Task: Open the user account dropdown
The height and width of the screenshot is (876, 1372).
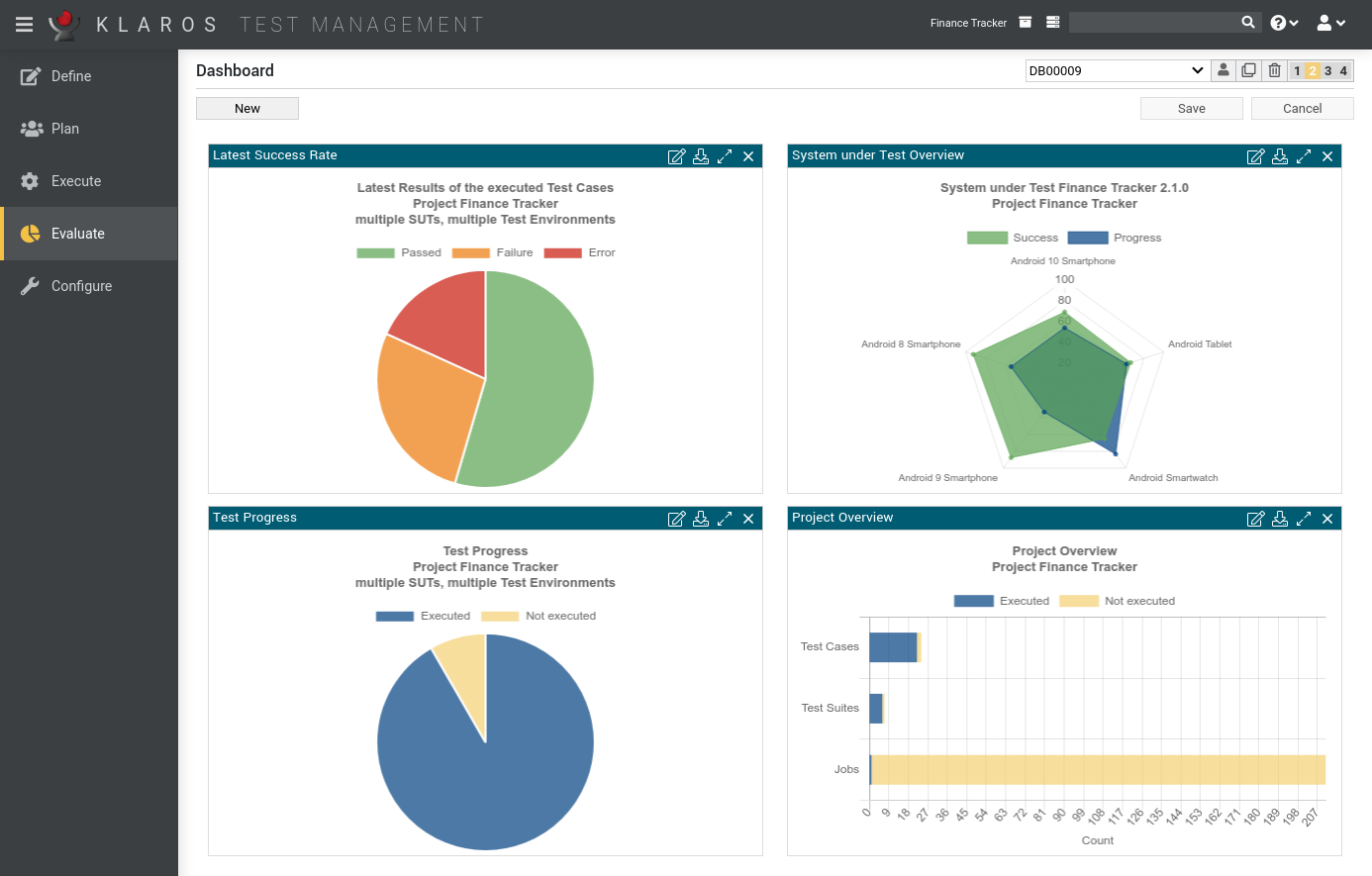Action: coord(1331,23)
